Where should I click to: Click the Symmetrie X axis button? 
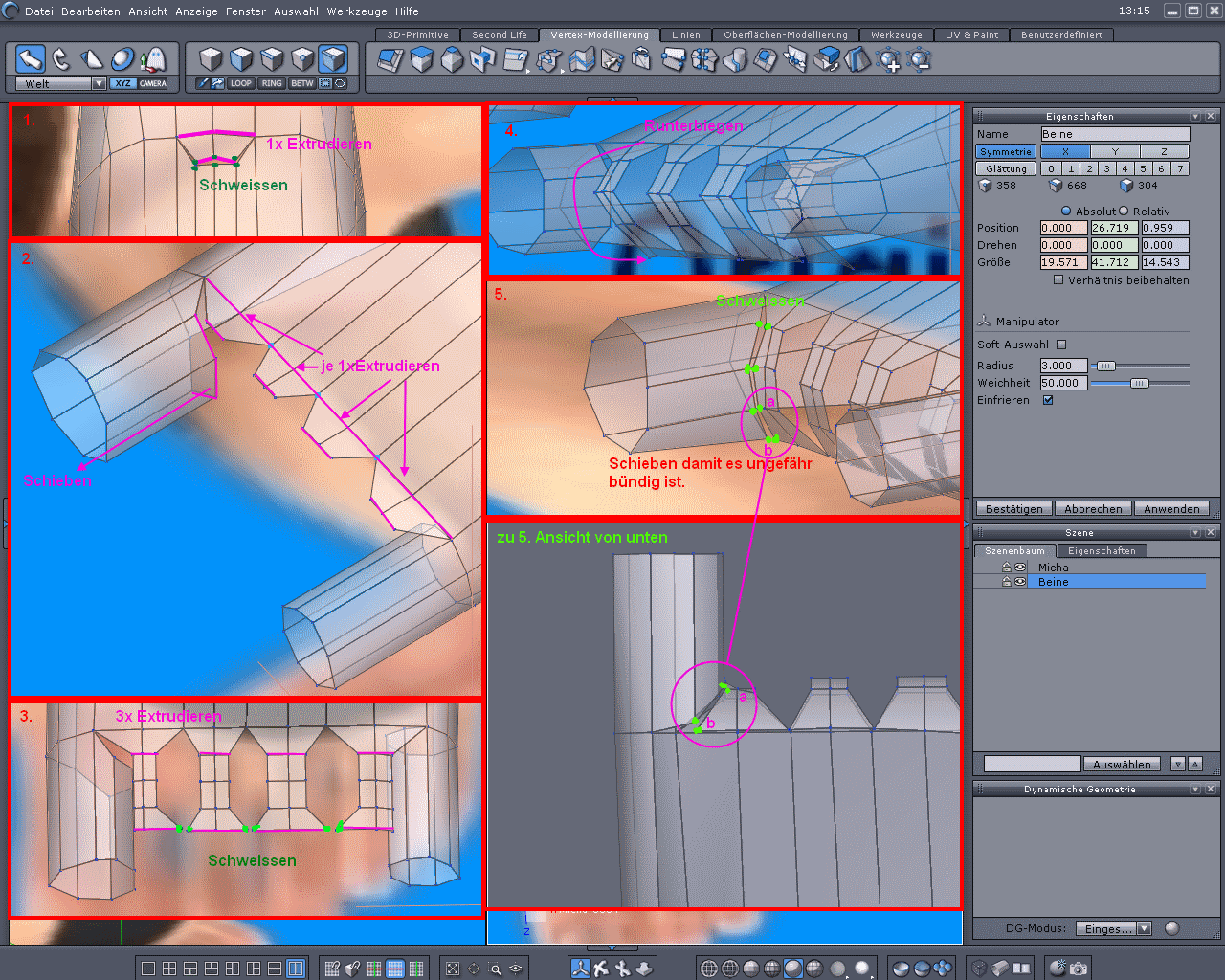(1065, 151)
